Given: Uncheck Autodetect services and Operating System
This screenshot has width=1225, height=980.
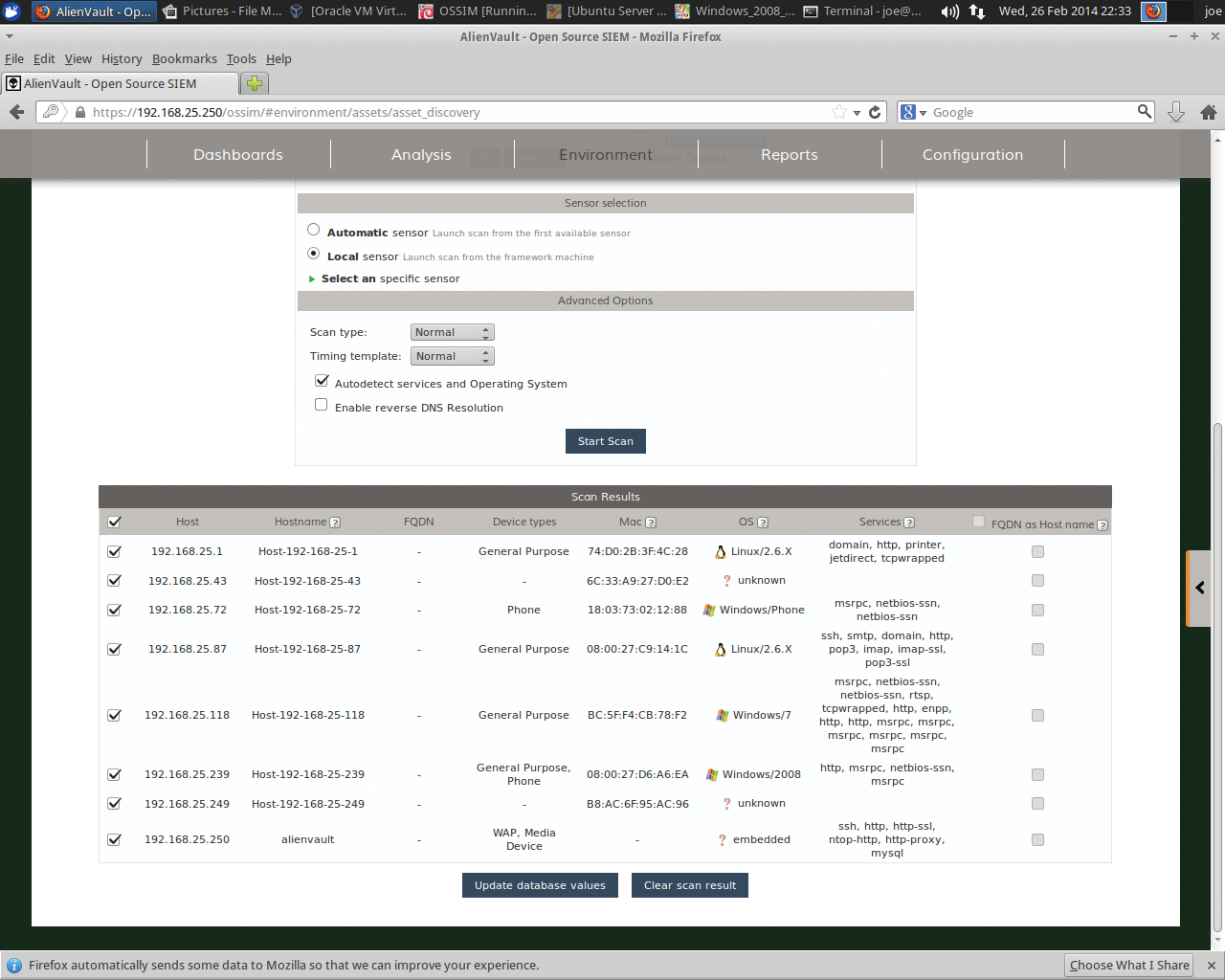Looking at the screenshot, I should coord(322,380).
